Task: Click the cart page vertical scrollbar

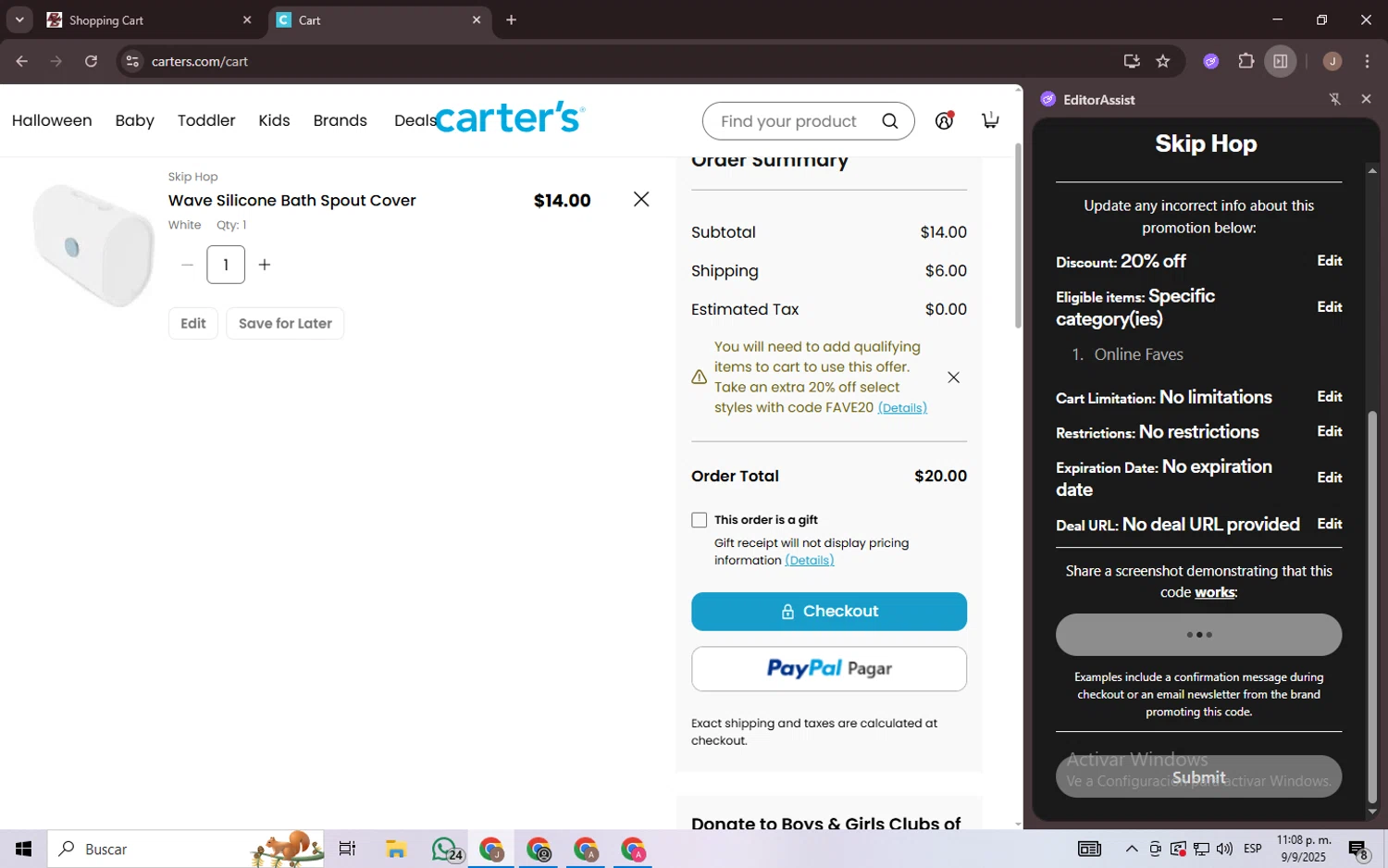Action: point(1018,236)
